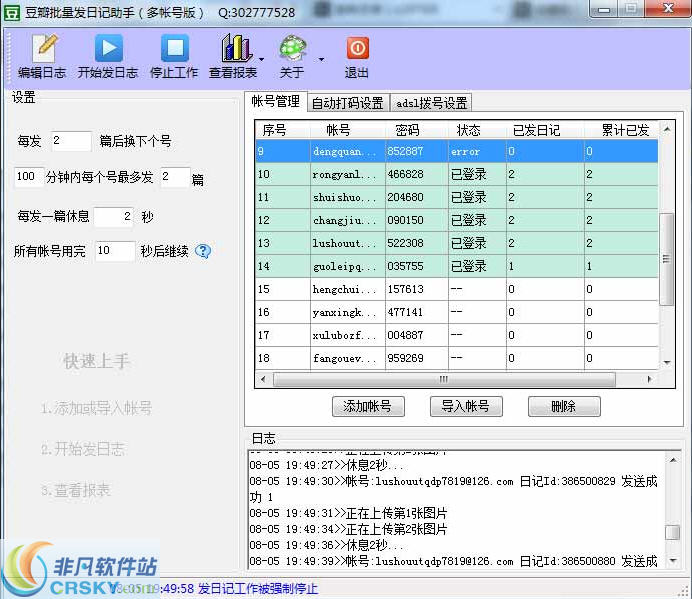Viewport: 692px width, 599px height.
Task: Select account row yanxingk...
Action: [x=457, y=312]
